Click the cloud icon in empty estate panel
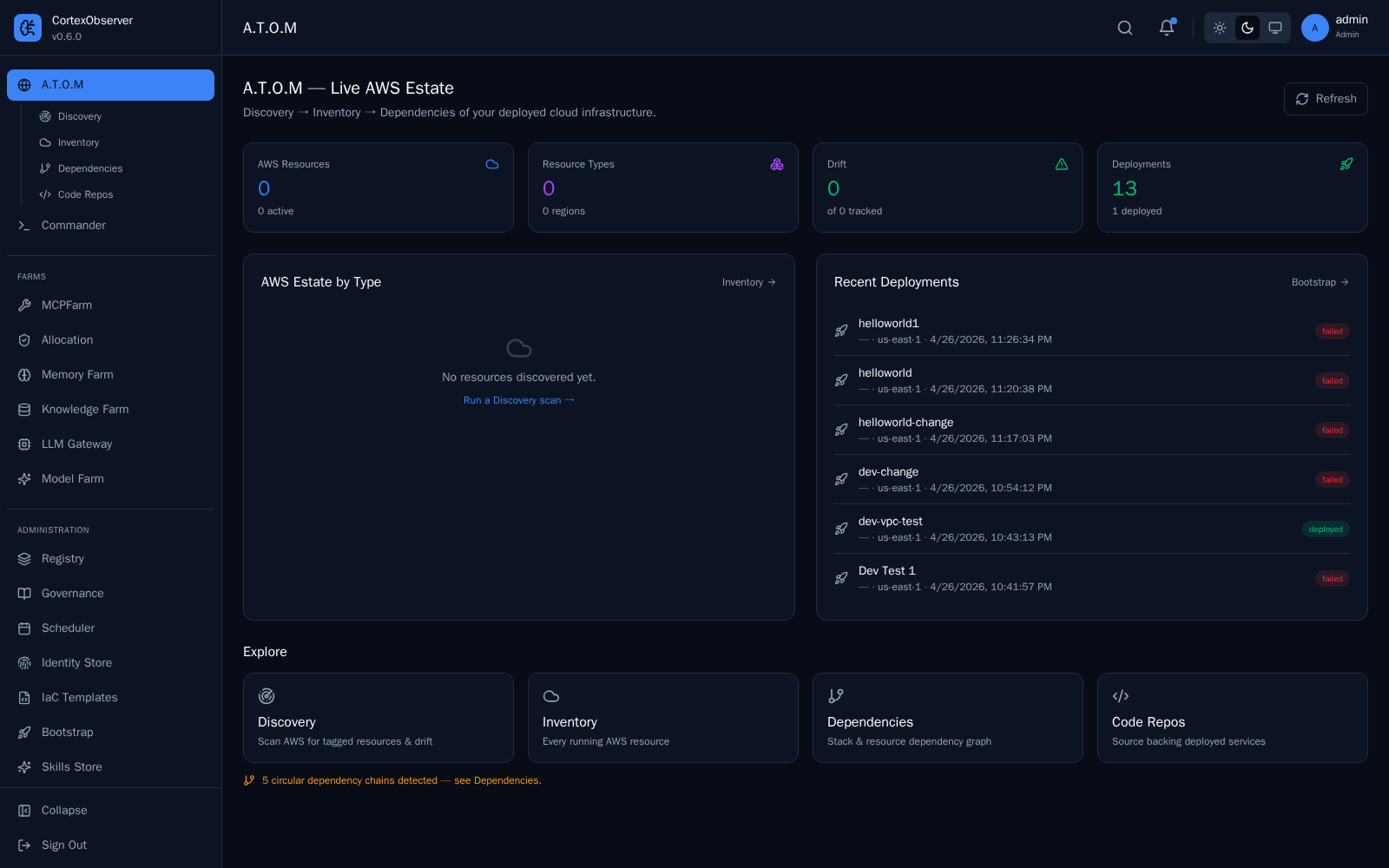The image size is (1389, 868). [519, 348]
